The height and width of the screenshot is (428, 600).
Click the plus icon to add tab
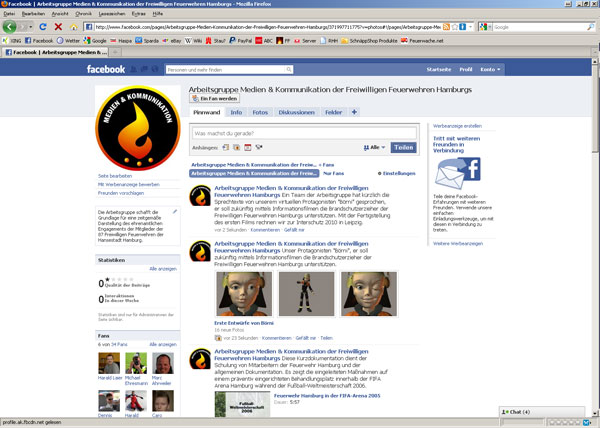coord(355,113)
